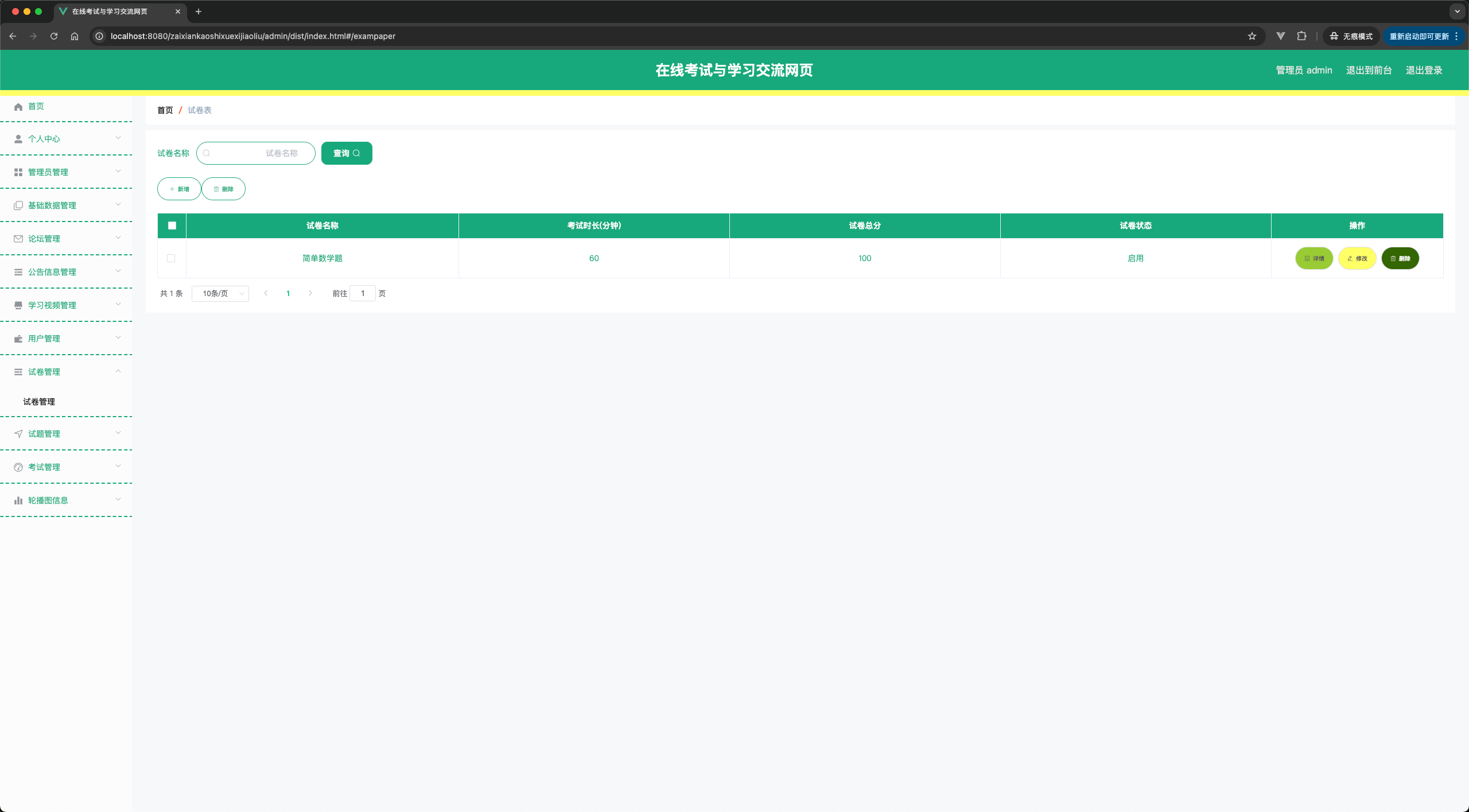Expand the 学习视频管理 menu chevron
Viewport: 1469px width, 812px height.
tap(118, 304)
